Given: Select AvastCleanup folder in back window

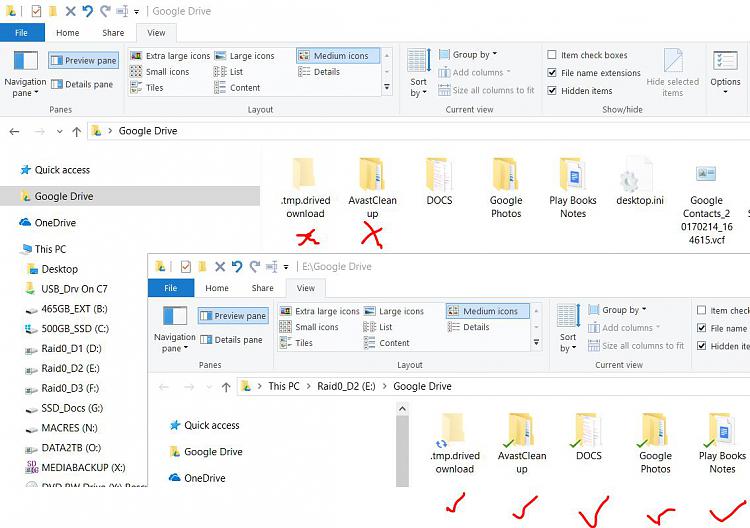Looking at the screenshot, I should click(x=372, y=188).
